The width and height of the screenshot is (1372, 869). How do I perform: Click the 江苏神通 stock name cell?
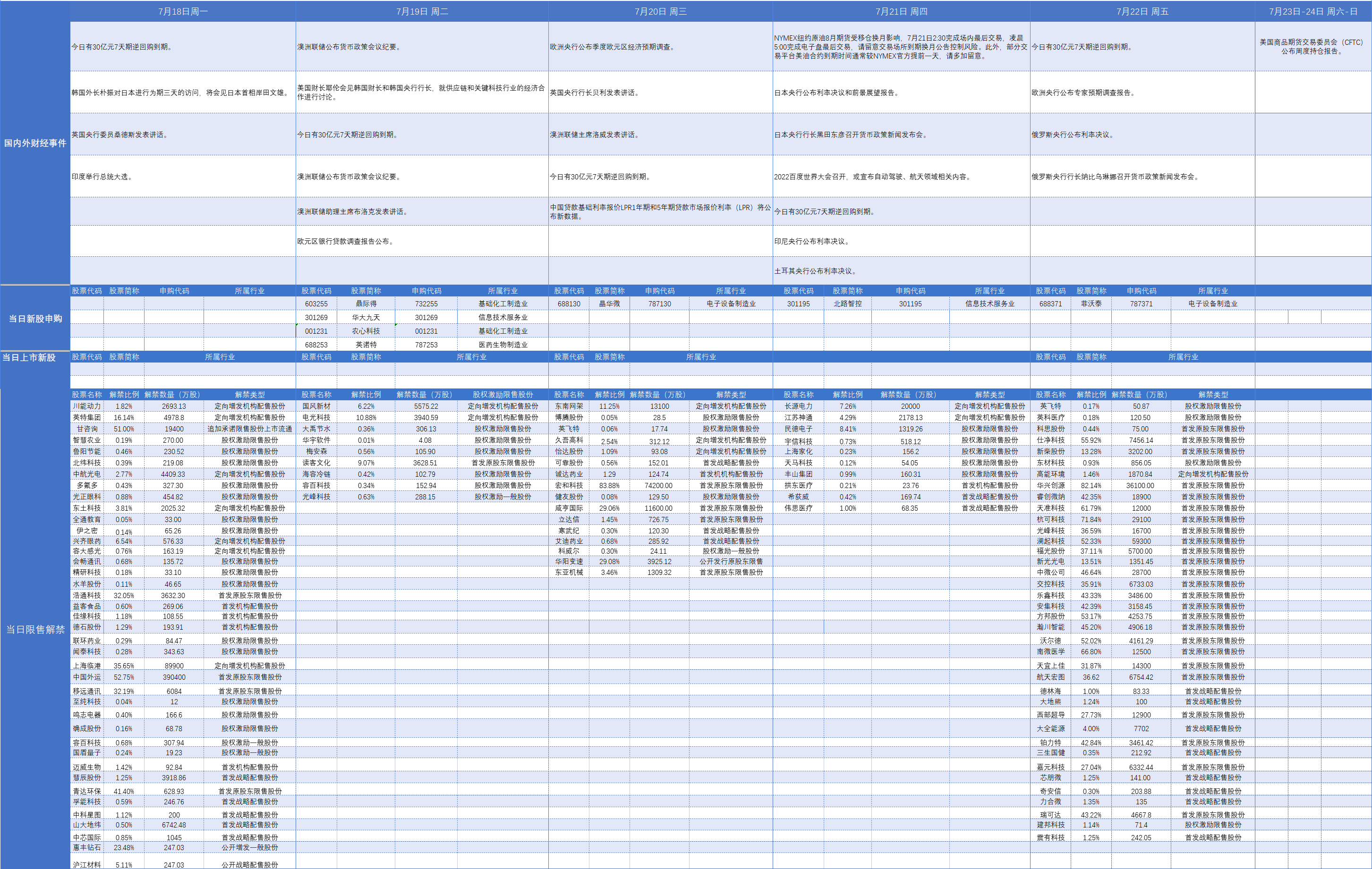(798, 417)
